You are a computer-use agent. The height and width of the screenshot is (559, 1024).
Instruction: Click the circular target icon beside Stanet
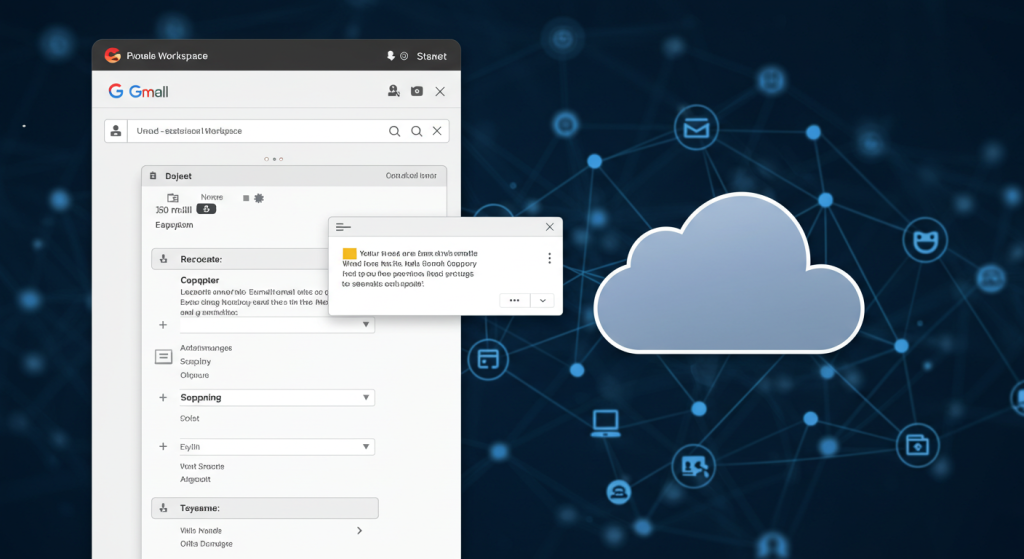(404, 56)
